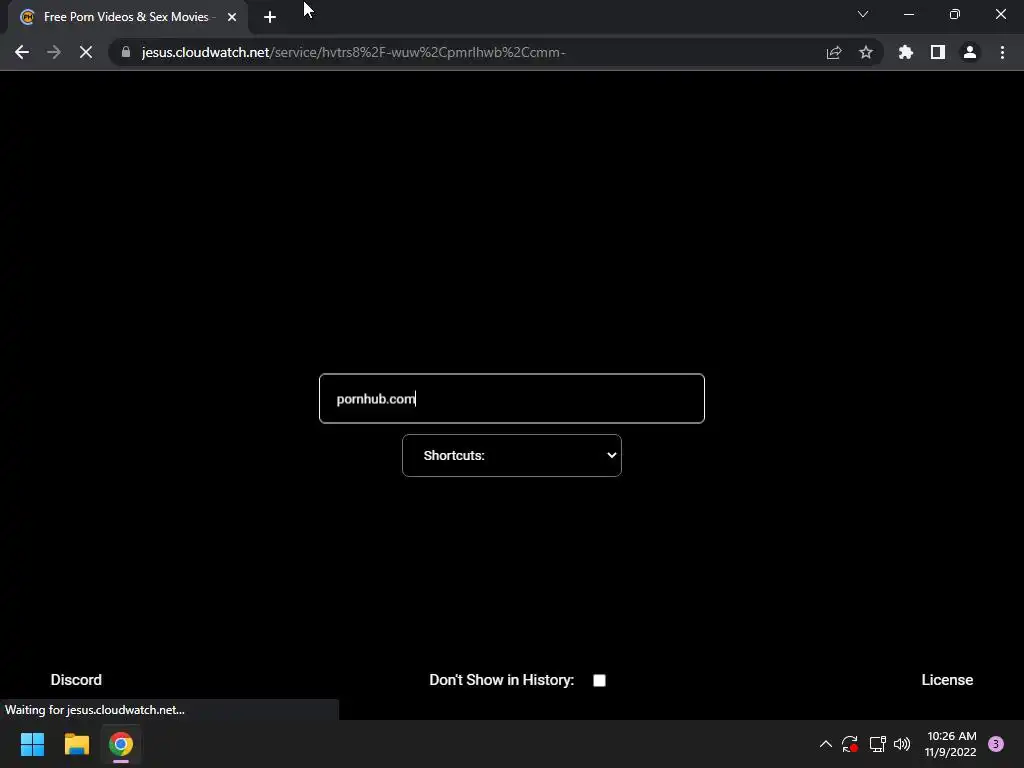Viewport: 1024px width, 768px height.
Task: Click the forward navigation arrow
Action: pos(54,52)
